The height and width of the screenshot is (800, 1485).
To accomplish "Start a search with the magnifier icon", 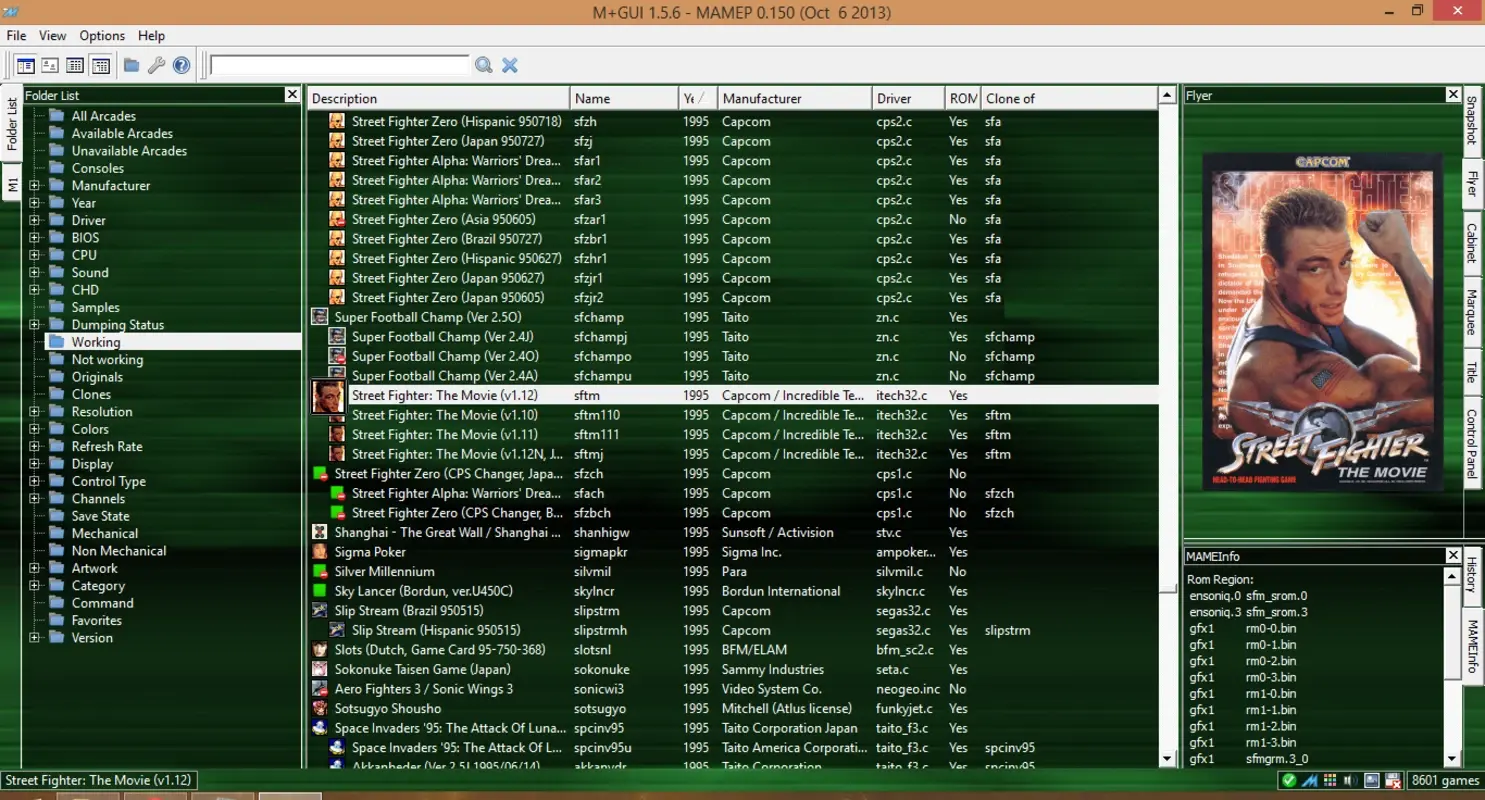I will [484, 65].
